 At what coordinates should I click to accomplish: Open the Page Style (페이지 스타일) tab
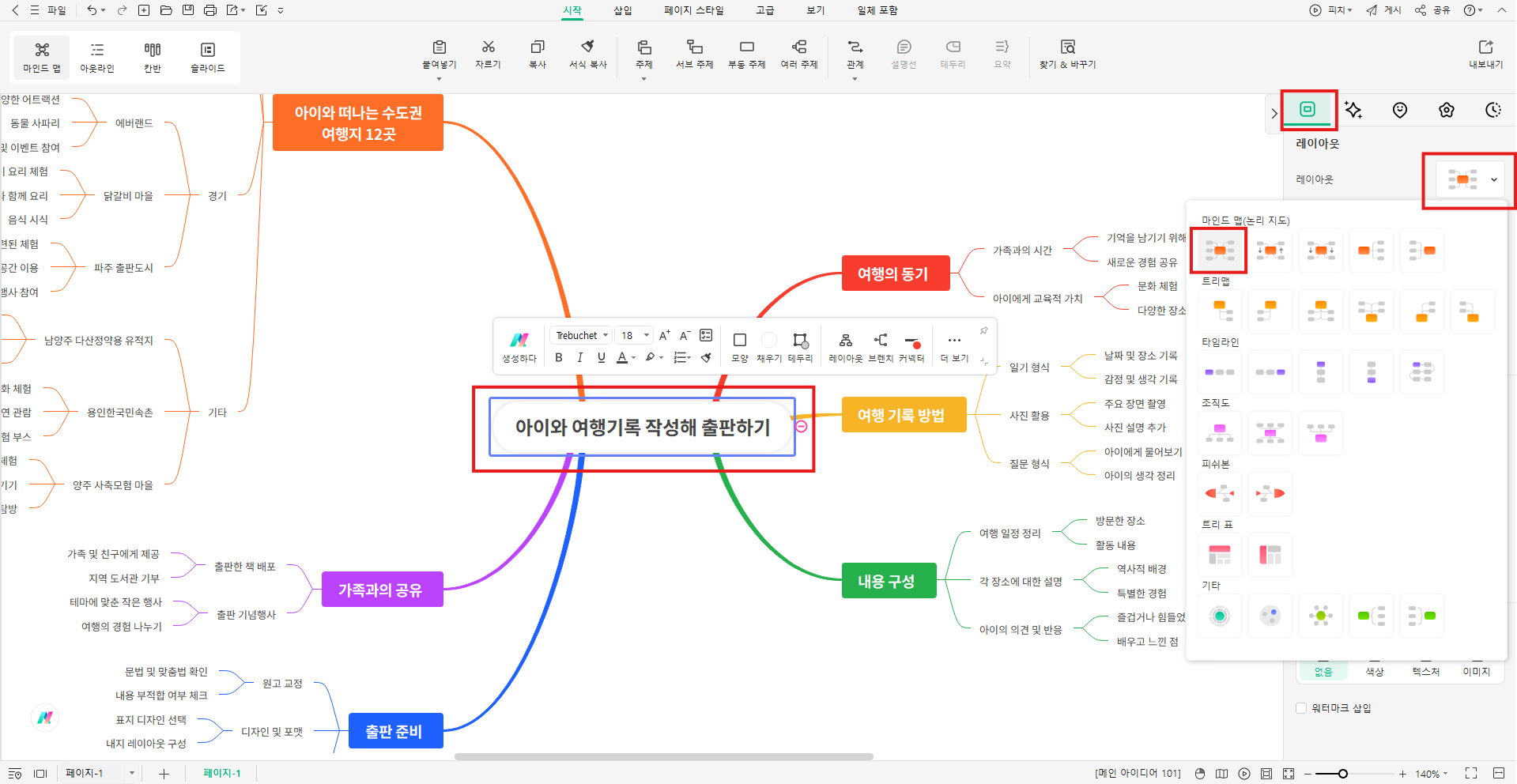coord(694,10)
